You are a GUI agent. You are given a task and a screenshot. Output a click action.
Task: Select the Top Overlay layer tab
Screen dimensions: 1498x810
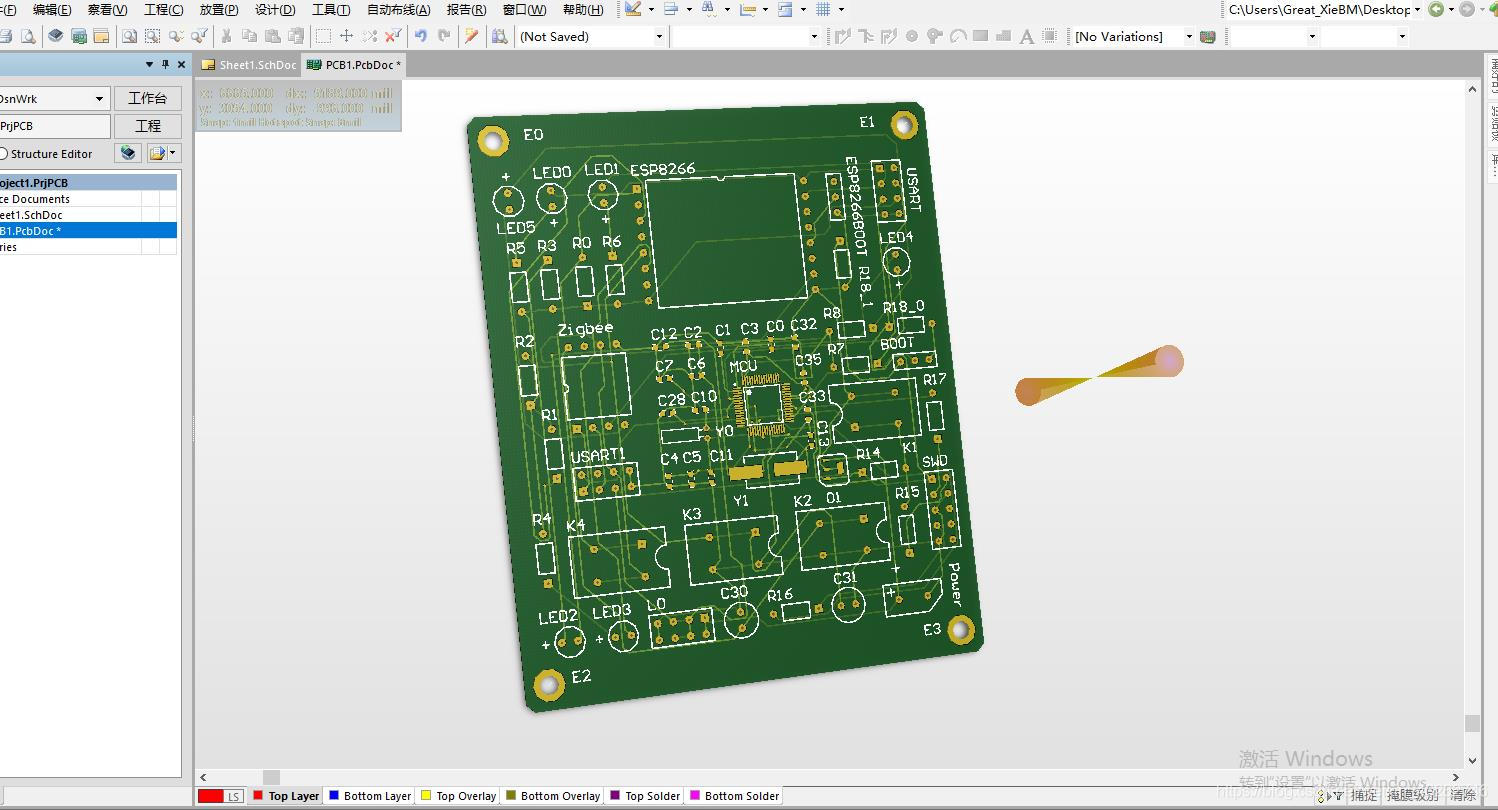coord(459,796)
